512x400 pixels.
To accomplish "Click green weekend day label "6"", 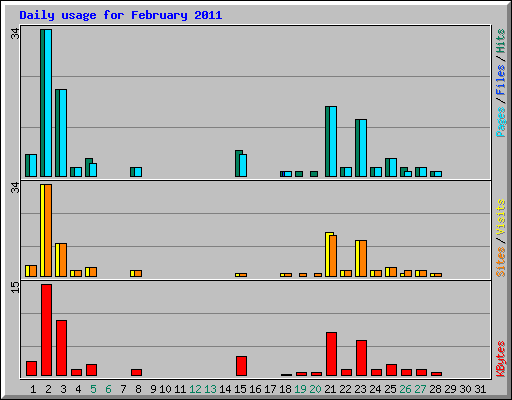I will tap(108, 389).
